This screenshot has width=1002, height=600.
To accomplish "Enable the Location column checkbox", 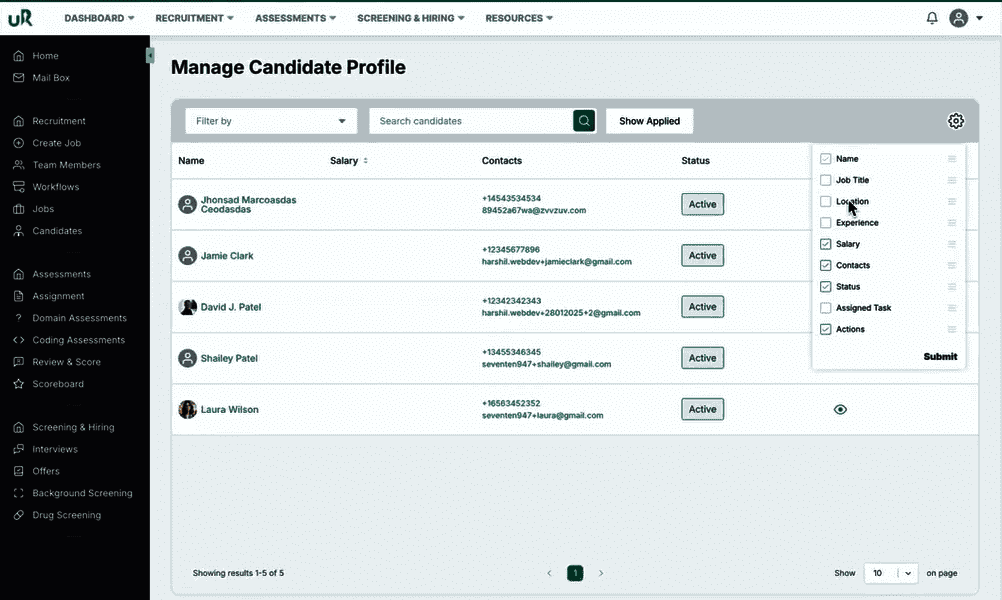I will point(826,202).
